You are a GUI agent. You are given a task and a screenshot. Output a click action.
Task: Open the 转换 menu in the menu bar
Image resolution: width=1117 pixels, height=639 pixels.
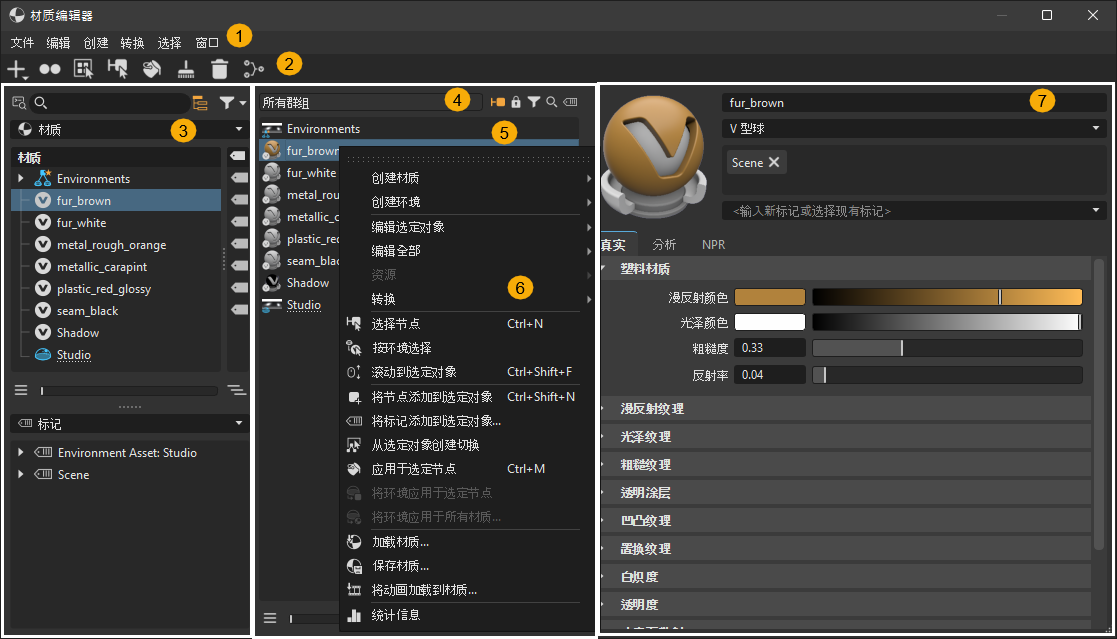point(133,43)
